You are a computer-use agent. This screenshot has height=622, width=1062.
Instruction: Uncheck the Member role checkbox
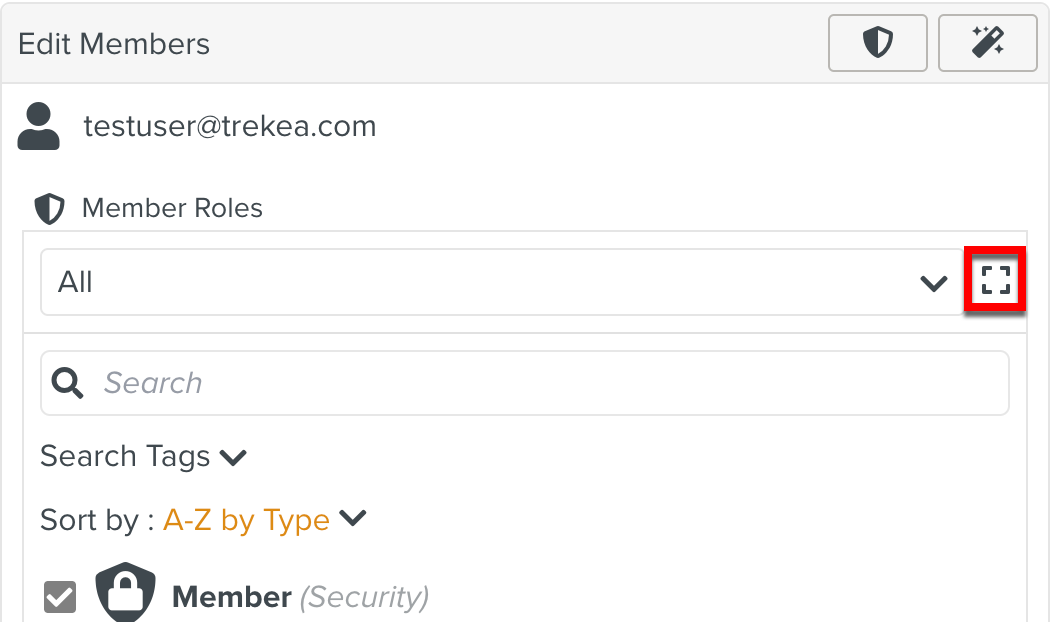[x=60, y=598]
